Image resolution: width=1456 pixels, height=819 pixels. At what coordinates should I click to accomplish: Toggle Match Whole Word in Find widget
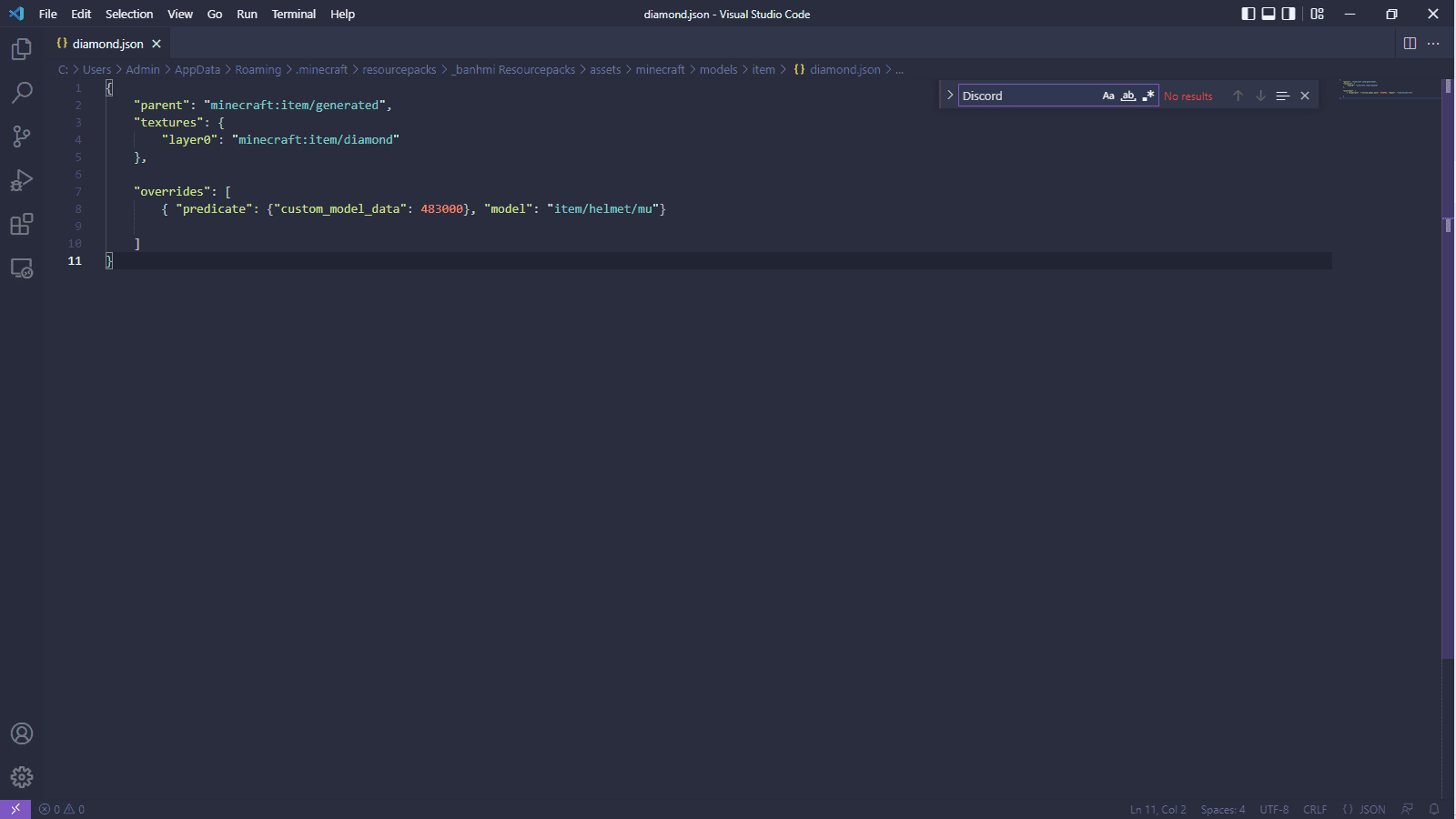(1128, 96)
